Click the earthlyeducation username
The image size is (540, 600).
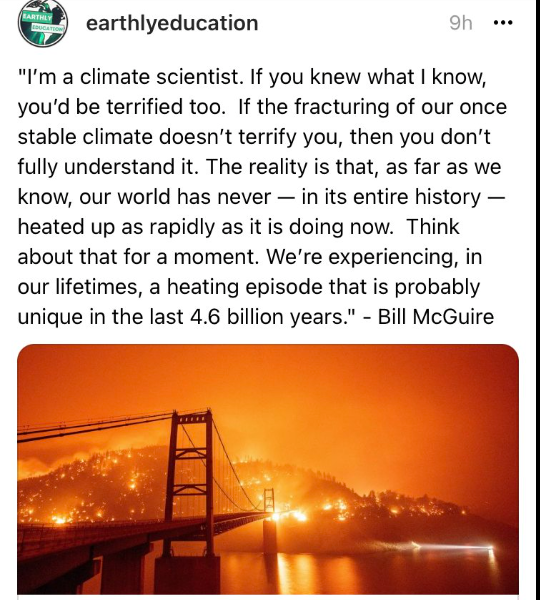point(172,23)
